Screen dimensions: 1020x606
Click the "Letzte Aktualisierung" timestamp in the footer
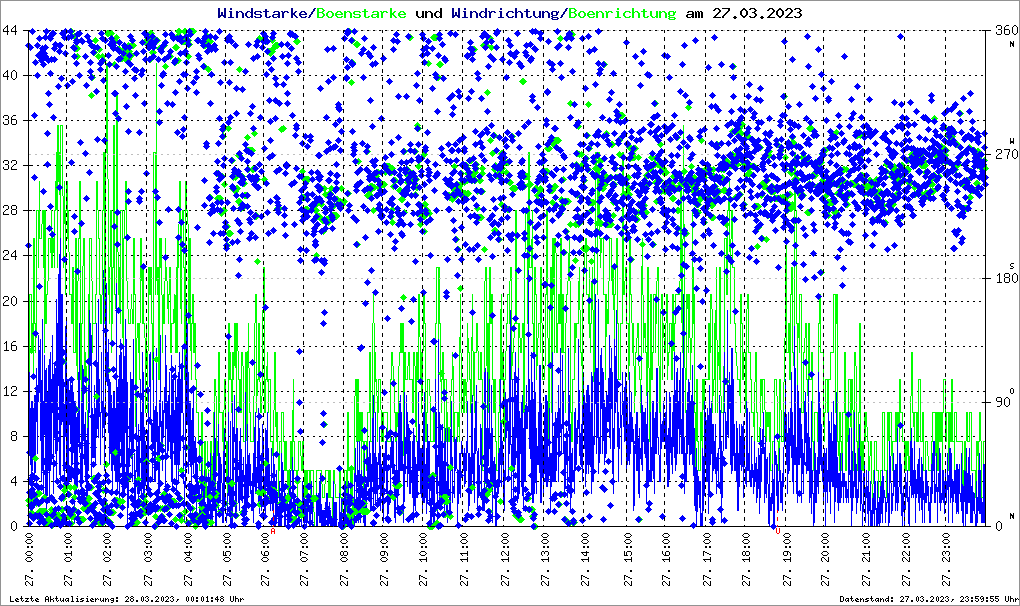125,599
